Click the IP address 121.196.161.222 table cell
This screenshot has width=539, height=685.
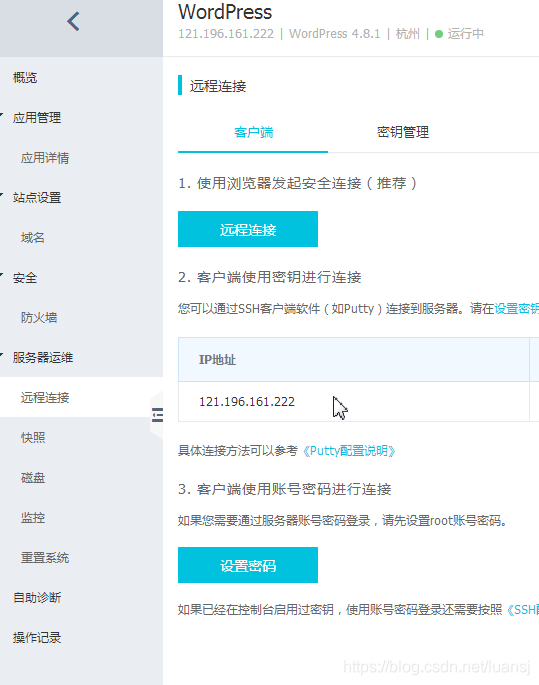(354, 401)
